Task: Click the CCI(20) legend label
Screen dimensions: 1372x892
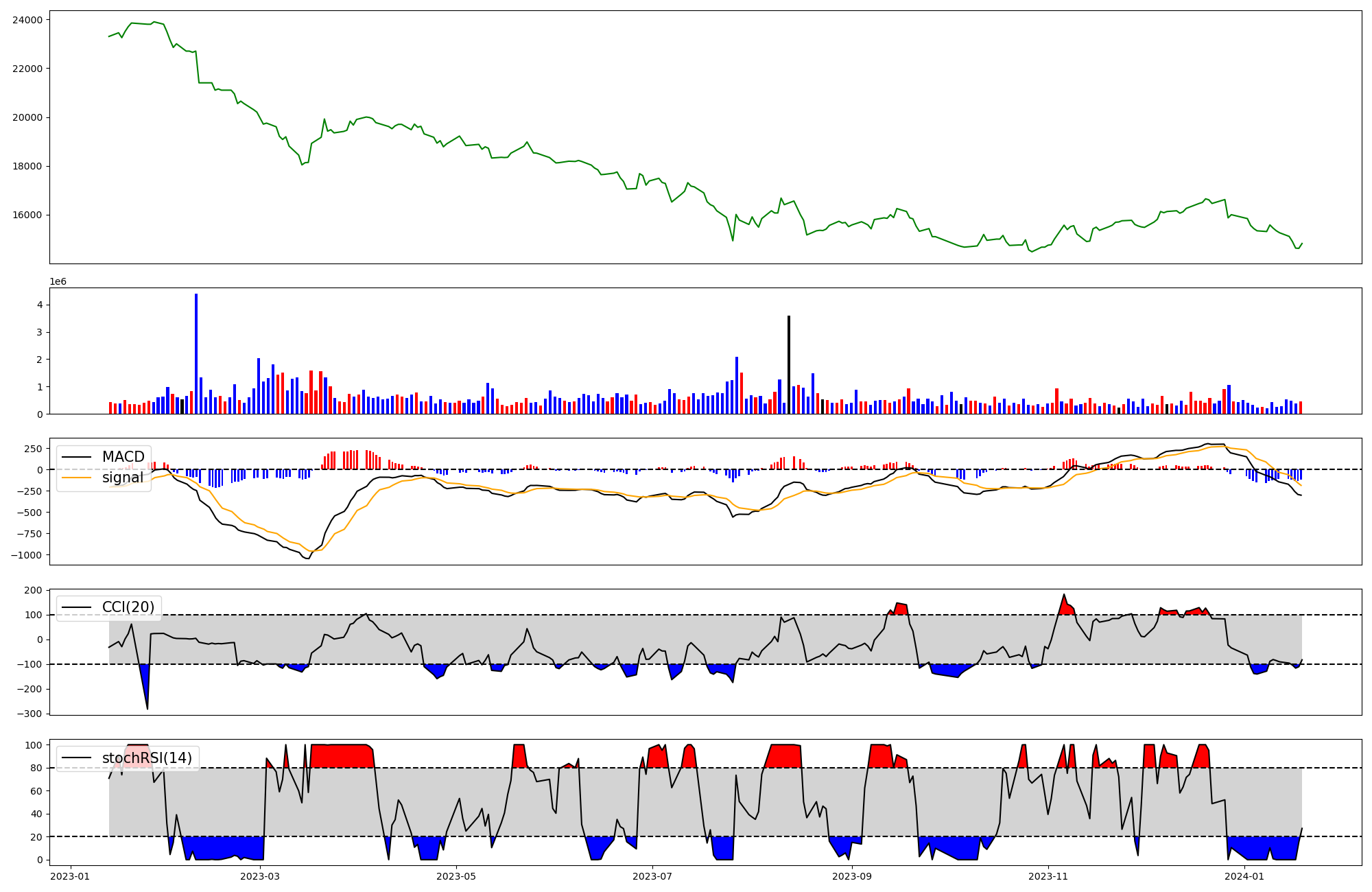Action: [128, 607]
